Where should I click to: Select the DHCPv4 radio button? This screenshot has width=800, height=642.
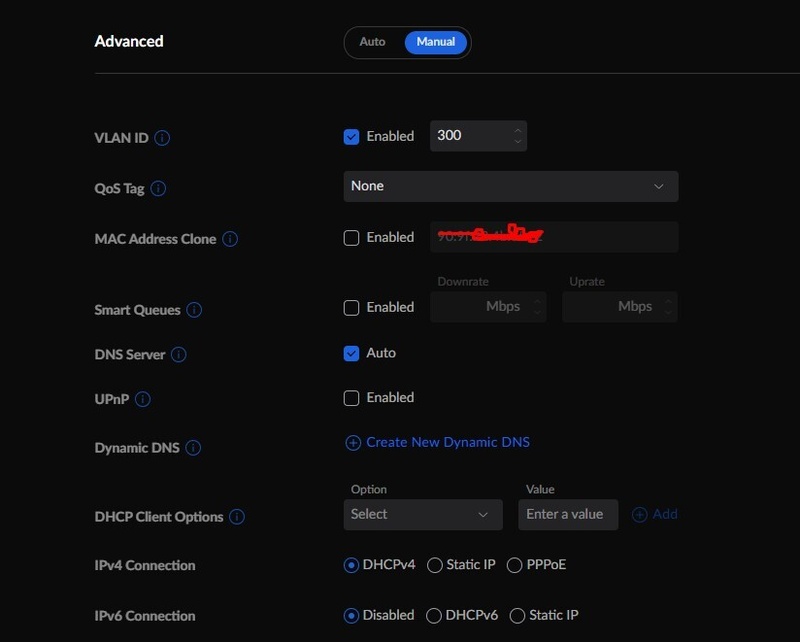pos(351,565)
